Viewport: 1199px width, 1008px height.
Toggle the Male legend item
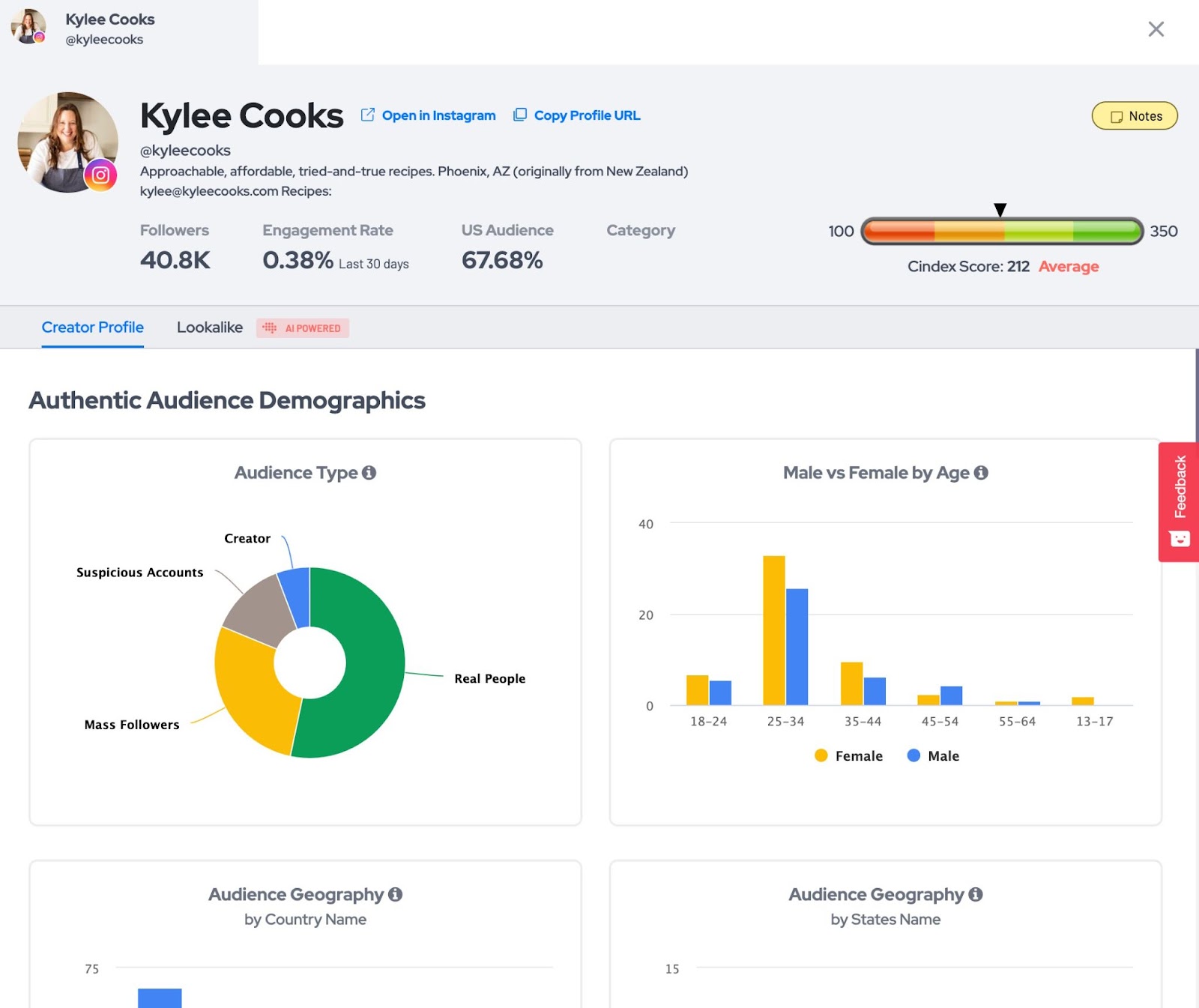click(933, 756)
